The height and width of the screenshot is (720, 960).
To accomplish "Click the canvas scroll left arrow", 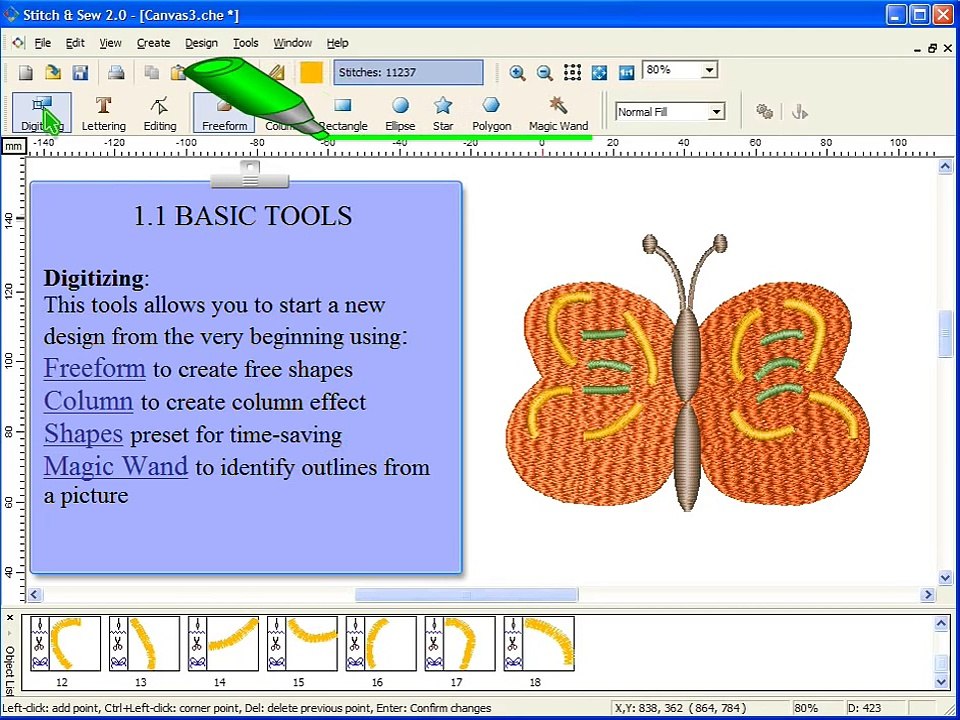I will (x=35, y=594).
